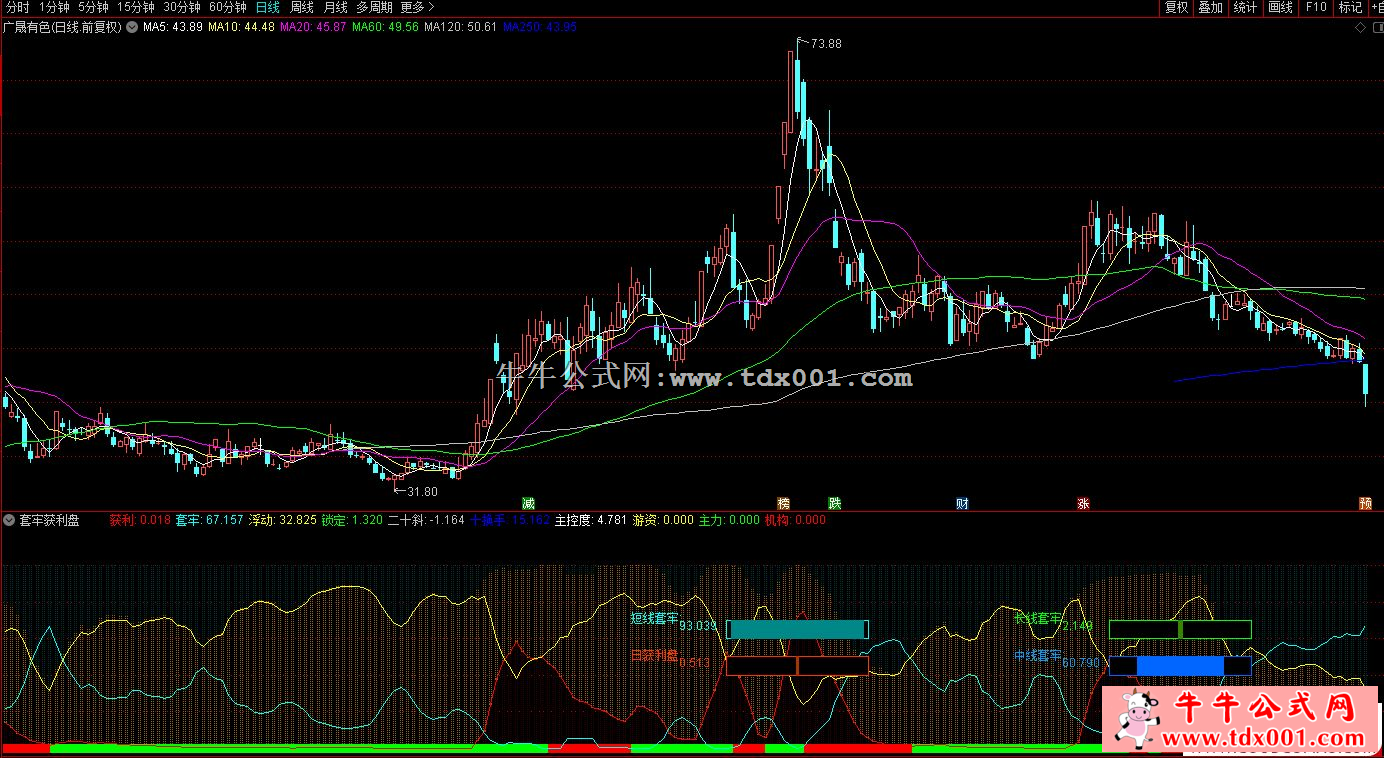Click the 锁定: 1.320 reading

point(352,520)
